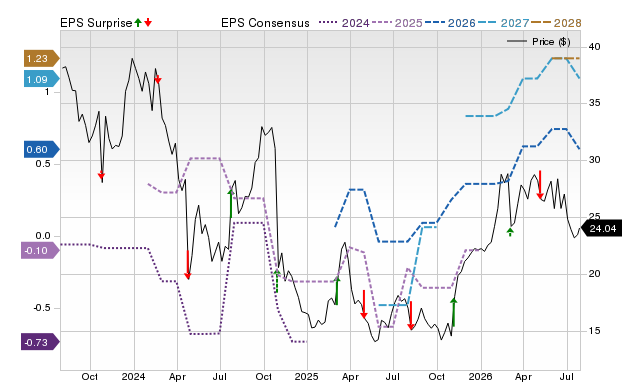Click the 2028 consensus legend entry
The image size is (640, 382).
(556, 23)
